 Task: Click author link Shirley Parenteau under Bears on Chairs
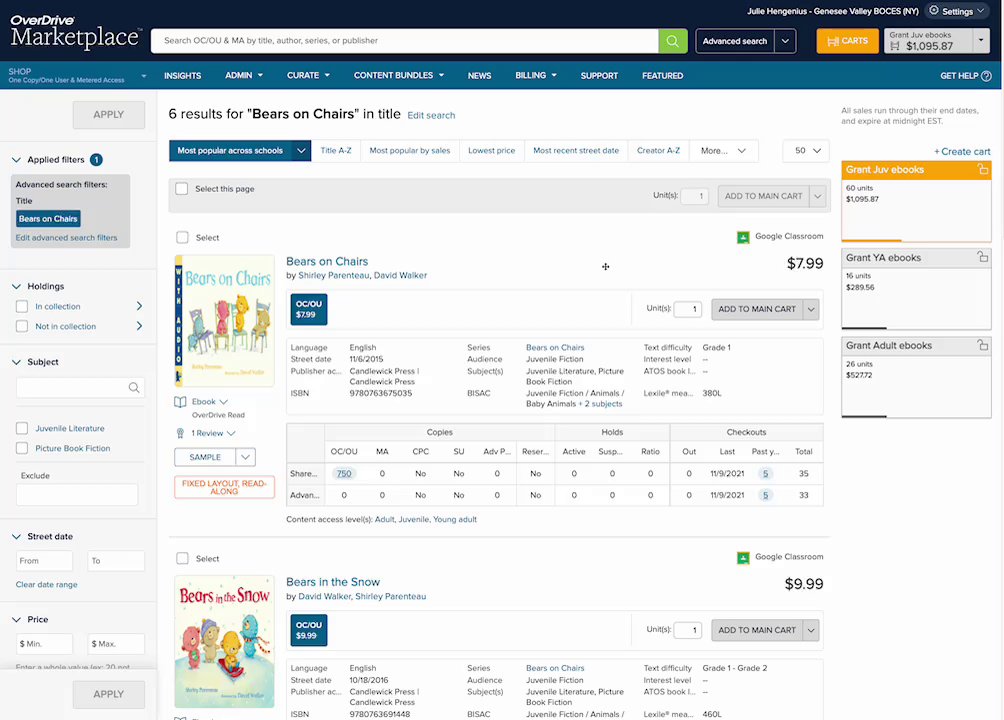(x=334, y=275)
